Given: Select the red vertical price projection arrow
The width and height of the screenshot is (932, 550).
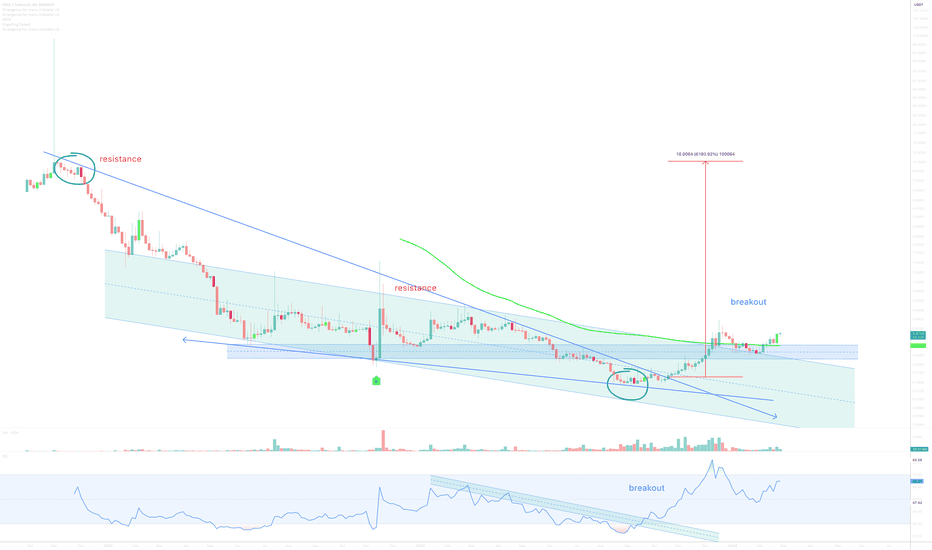Looking at the screenshot, I should click(x=706, y=268).
